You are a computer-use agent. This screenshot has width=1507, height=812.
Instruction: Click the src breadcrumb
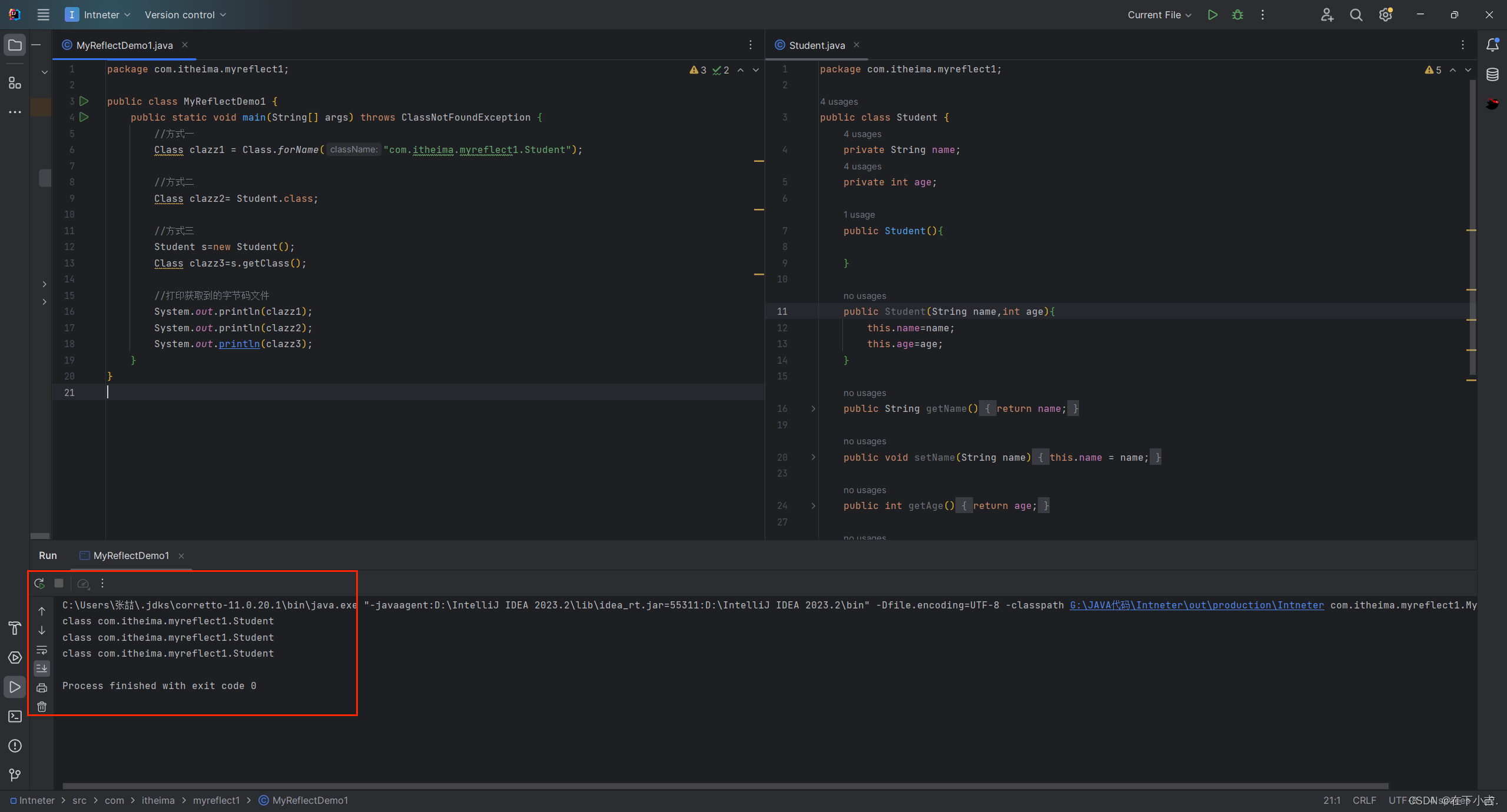(79, 800)
